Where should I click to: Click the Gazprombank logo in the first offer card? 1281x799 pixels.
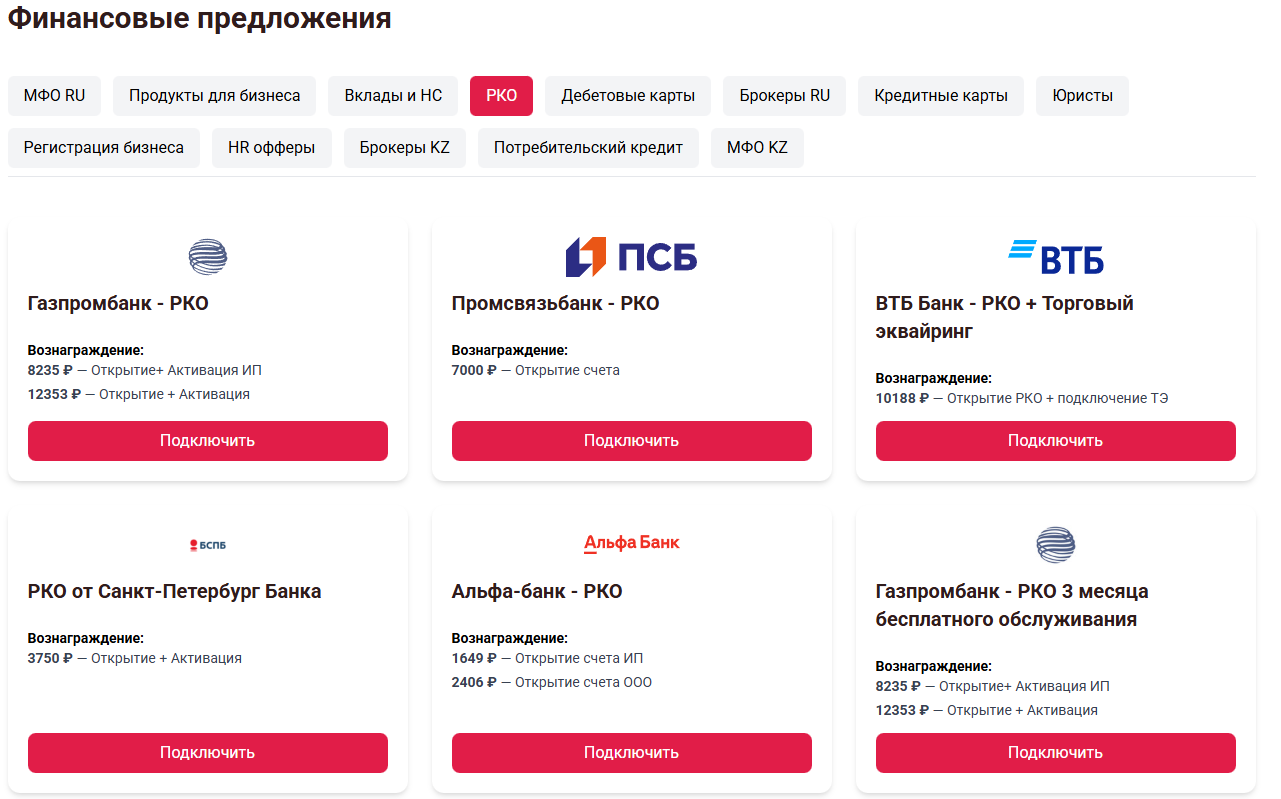tap(208, 257)
